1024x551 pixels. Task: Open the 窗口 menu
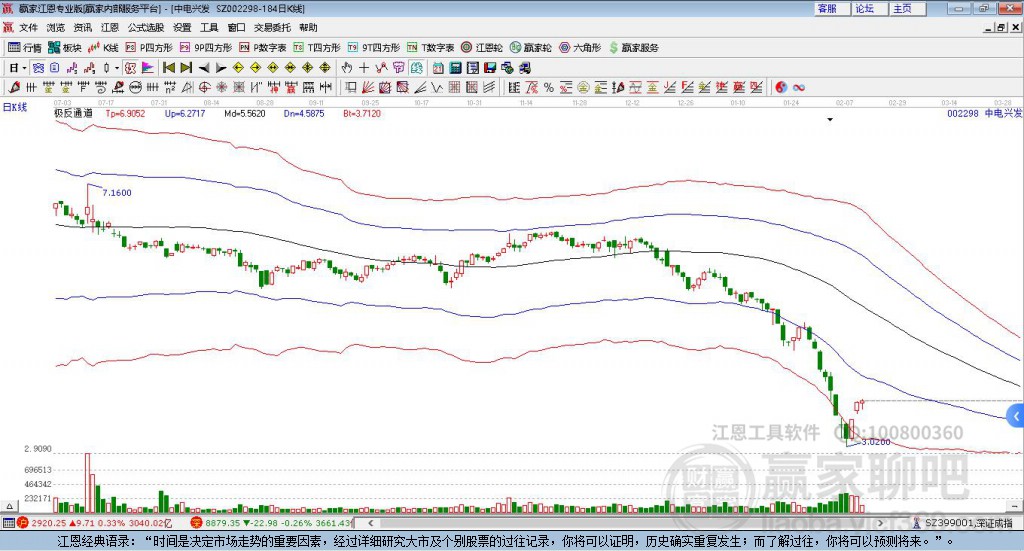coord(236,27)
